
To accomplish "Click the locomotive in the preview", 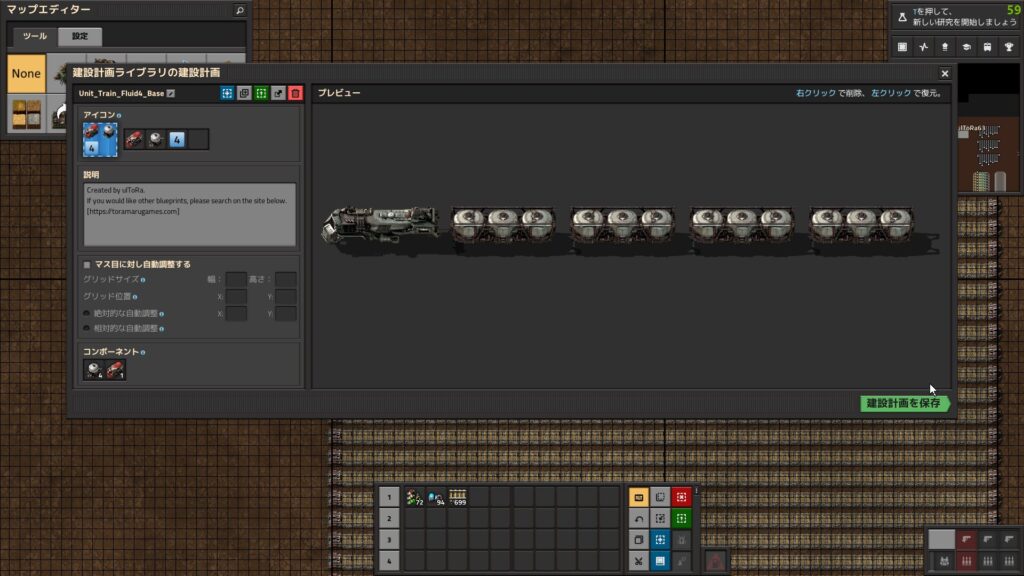I will (x=380, y=224).
